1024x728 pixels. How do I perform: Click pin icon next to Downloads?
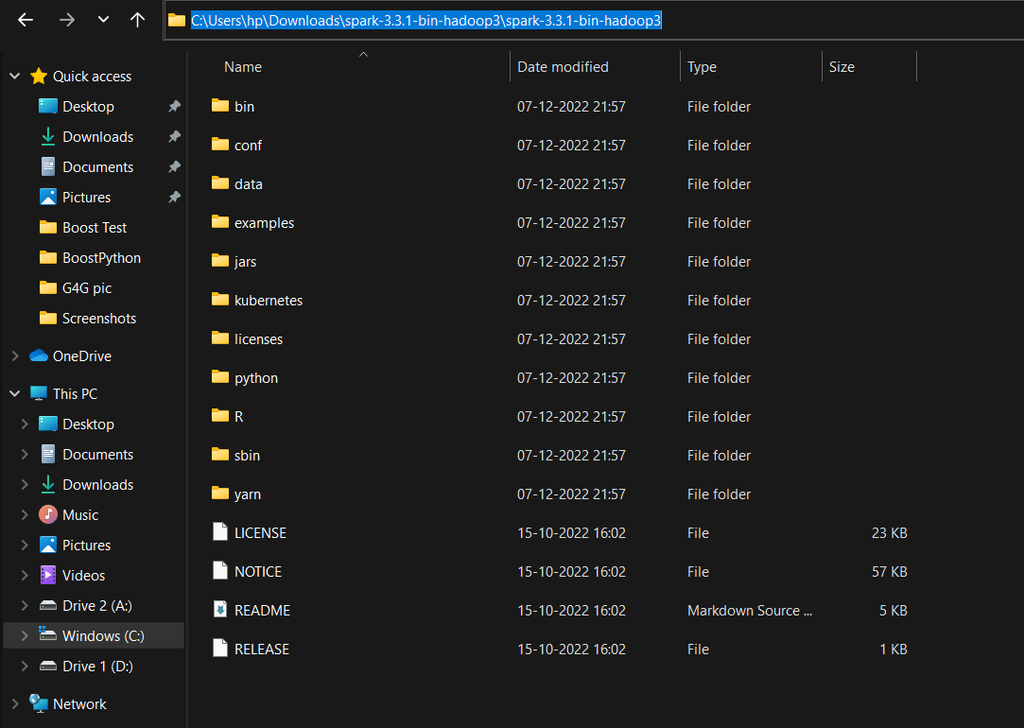click(x=174, y=136)
